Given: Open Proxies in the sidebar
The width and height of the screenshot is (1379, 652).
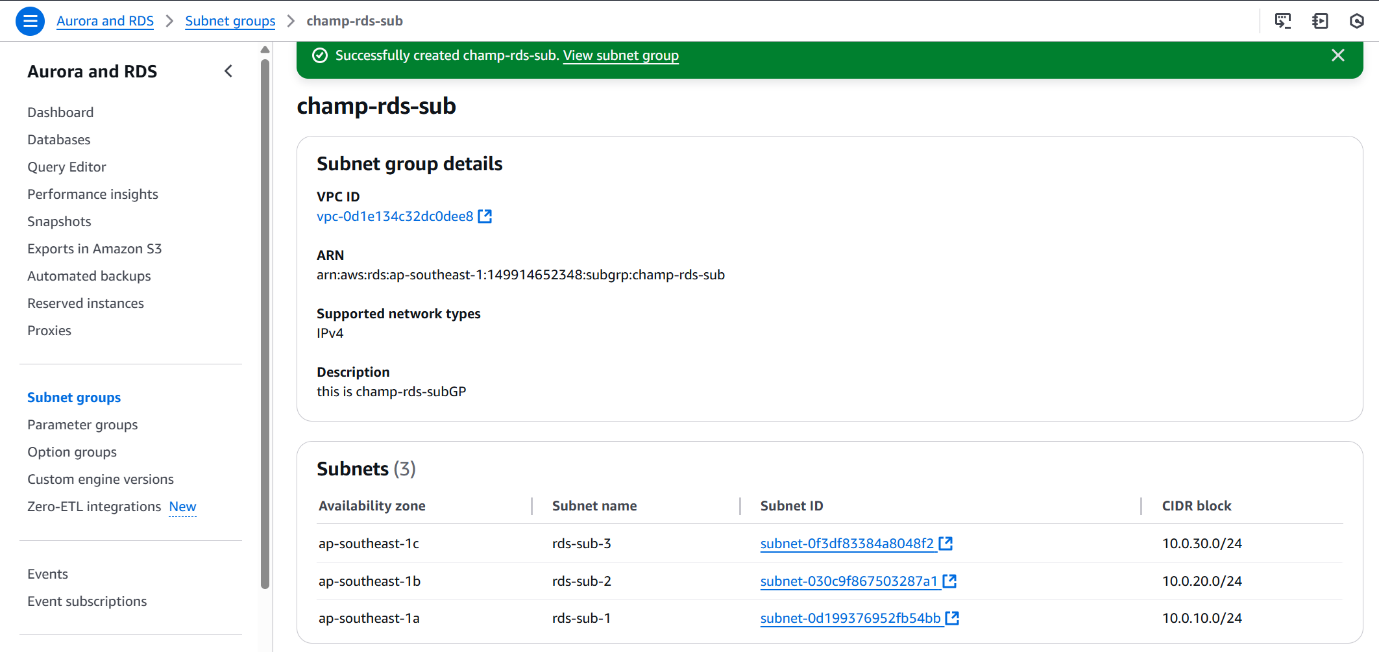Looking at the screenshot, I should coord(49,331).
